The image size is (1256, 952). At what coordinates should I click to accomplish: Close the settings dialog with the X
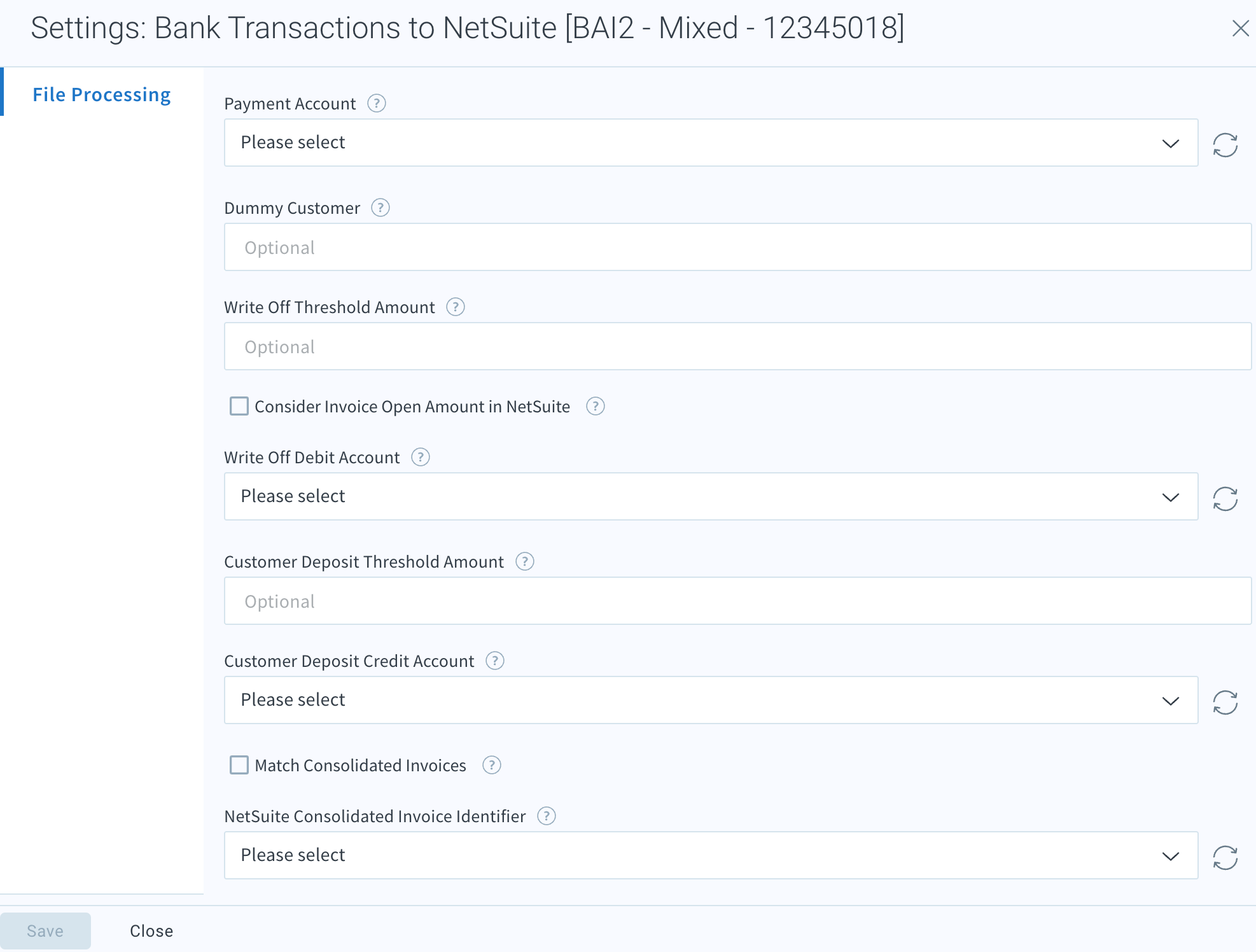coord(1240,28)
